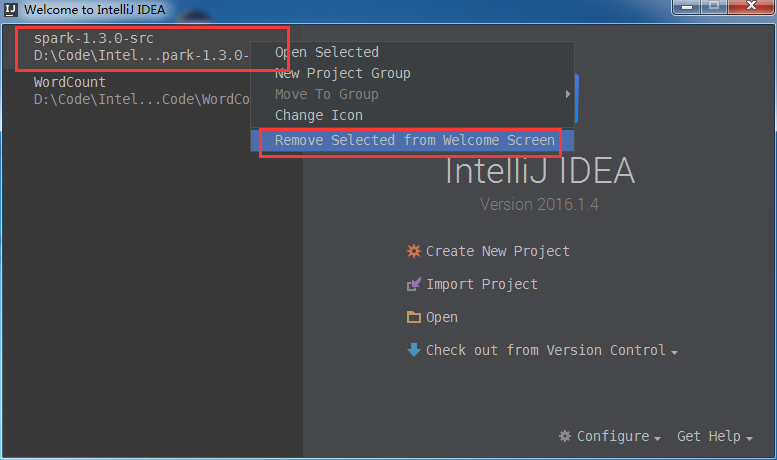Minimize the Welcome to IntelliJ IDEA window
The width and height of the screenshot is (777, 460).
[x=687, y=6]
